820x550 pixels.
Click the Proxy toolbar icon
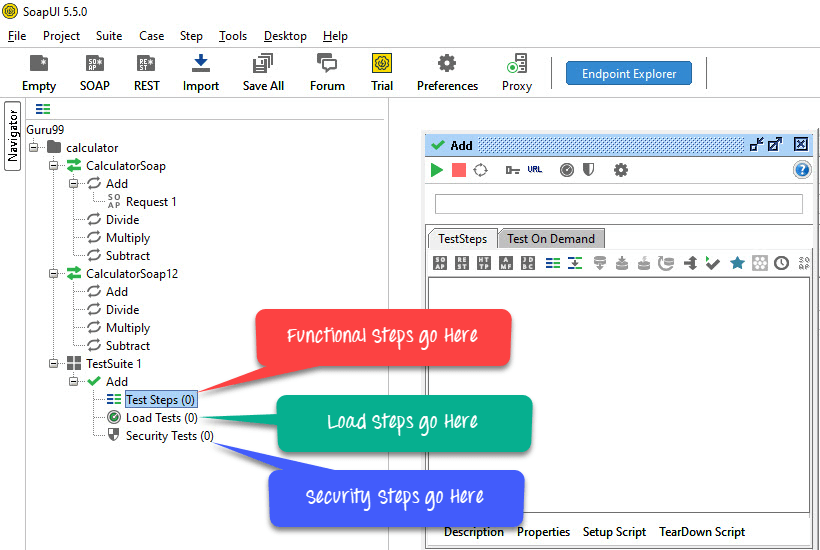click(x=517, y=72)
